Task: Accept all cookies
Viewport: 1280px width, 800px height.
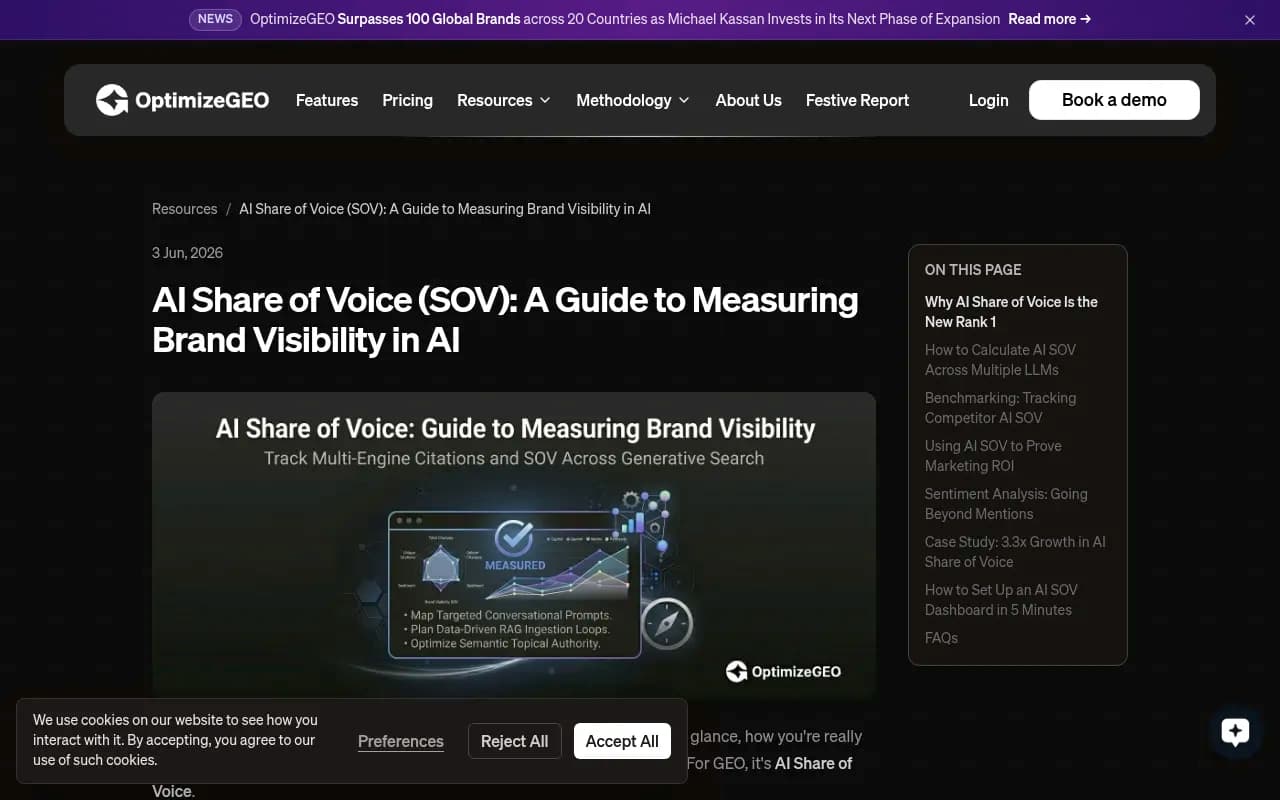Action: [622, 741]
